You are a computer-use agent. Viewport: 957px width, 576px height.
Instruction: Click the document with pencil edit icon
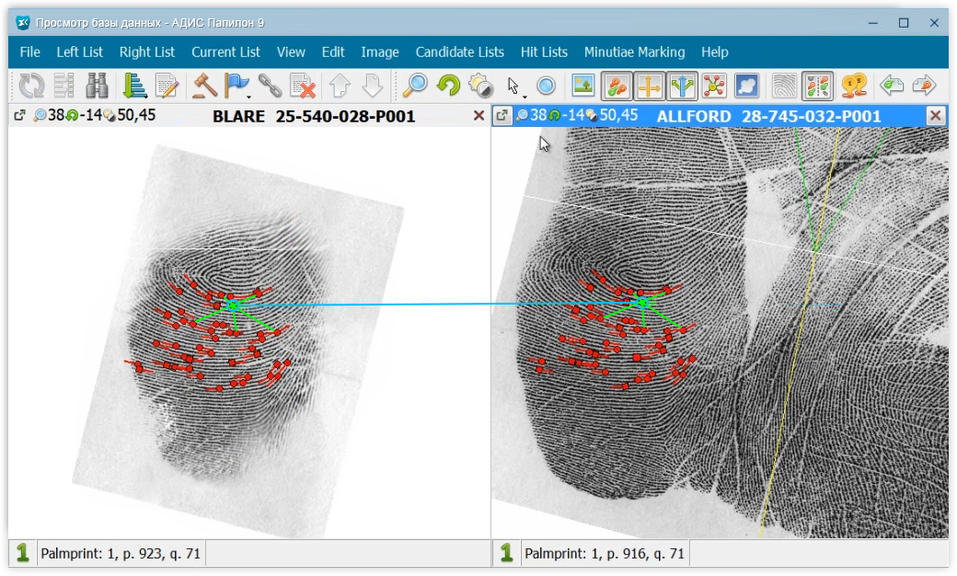167,86
